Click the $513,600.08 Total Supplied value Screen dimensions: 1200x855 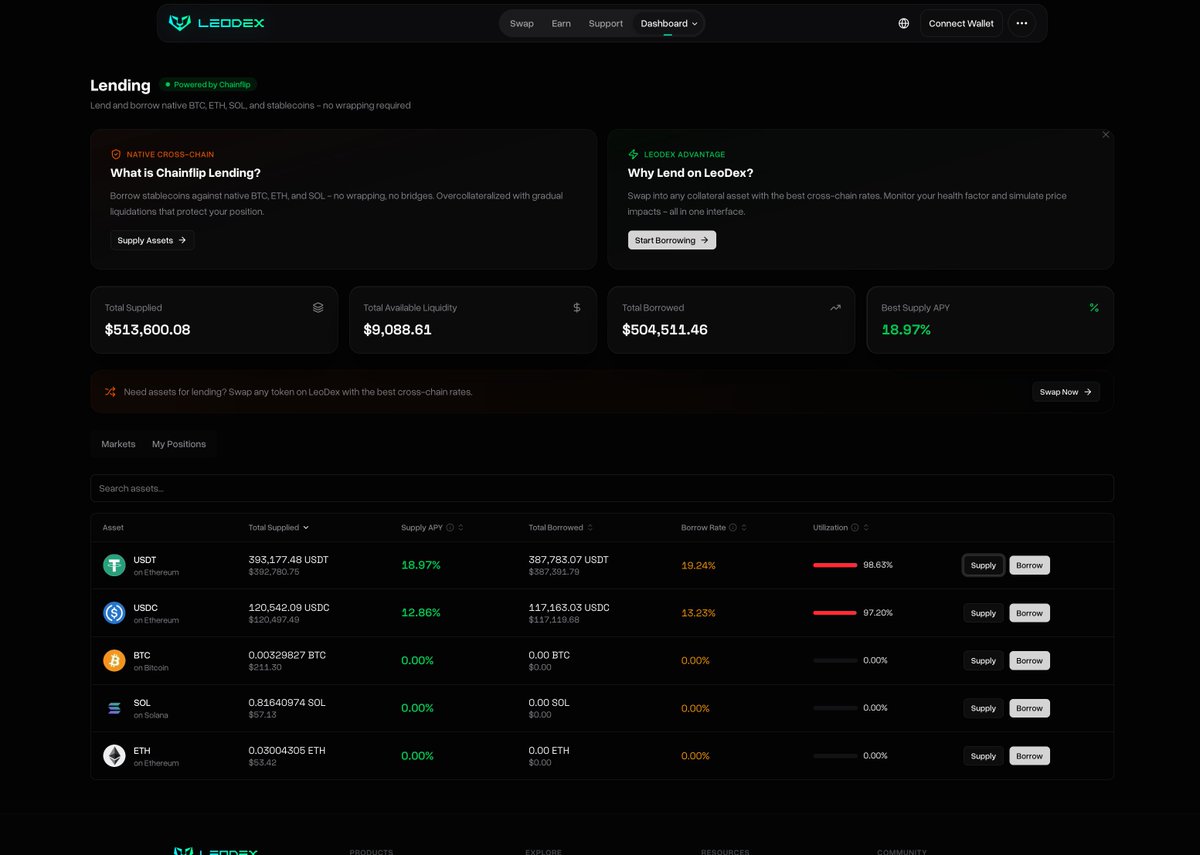click(147, 329)
